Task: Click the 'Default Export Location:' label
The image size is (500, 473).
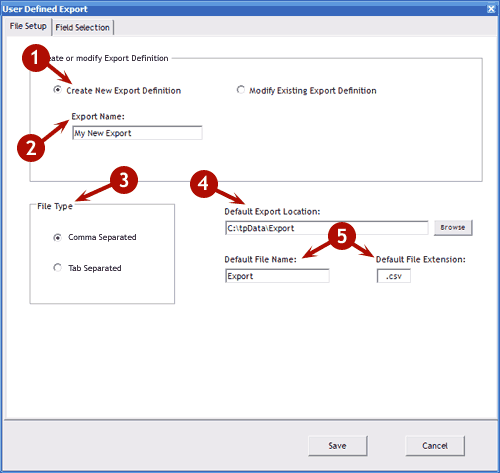Action: pos(272,212)
